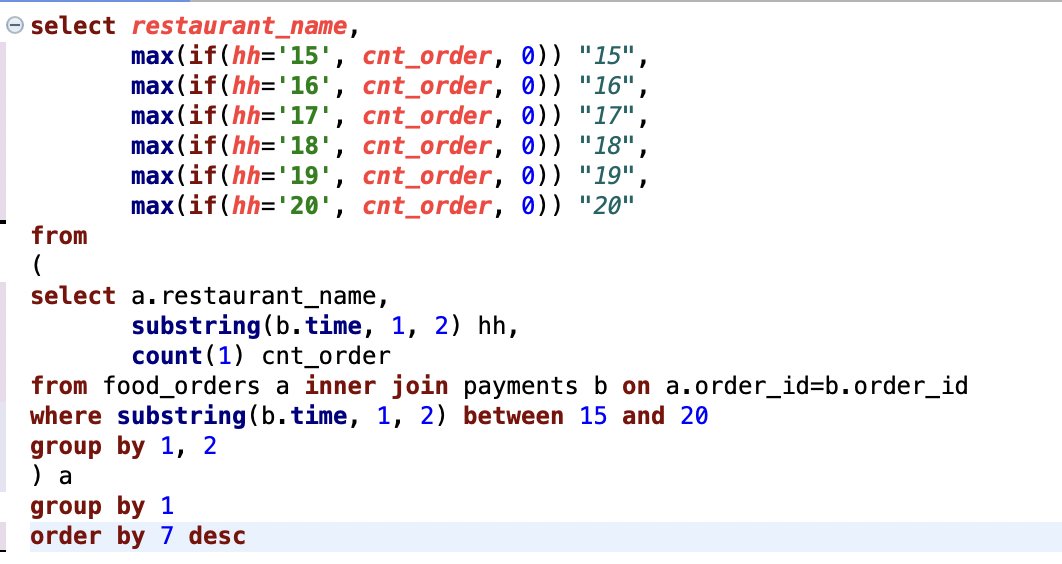Click the cnt_order alias after count(1)

(326, 355)
